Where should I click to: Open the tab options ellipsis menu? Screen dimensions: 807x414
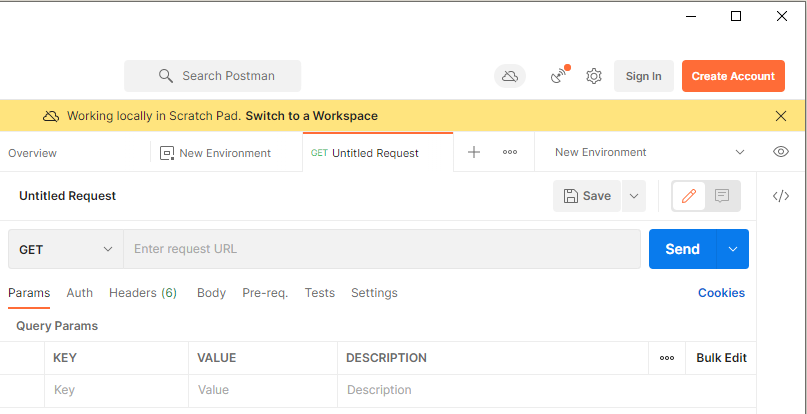[510, 152]
